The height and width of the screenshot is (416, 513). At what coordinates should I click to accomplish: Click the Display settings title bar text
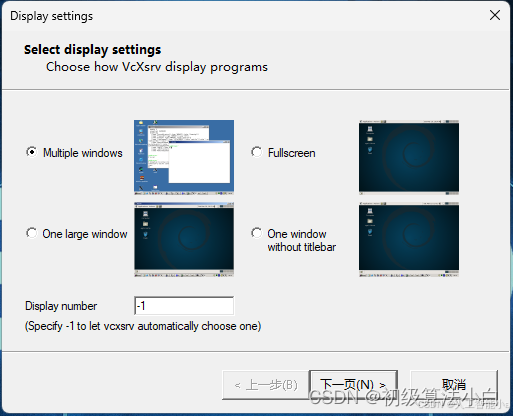(52, 16)
